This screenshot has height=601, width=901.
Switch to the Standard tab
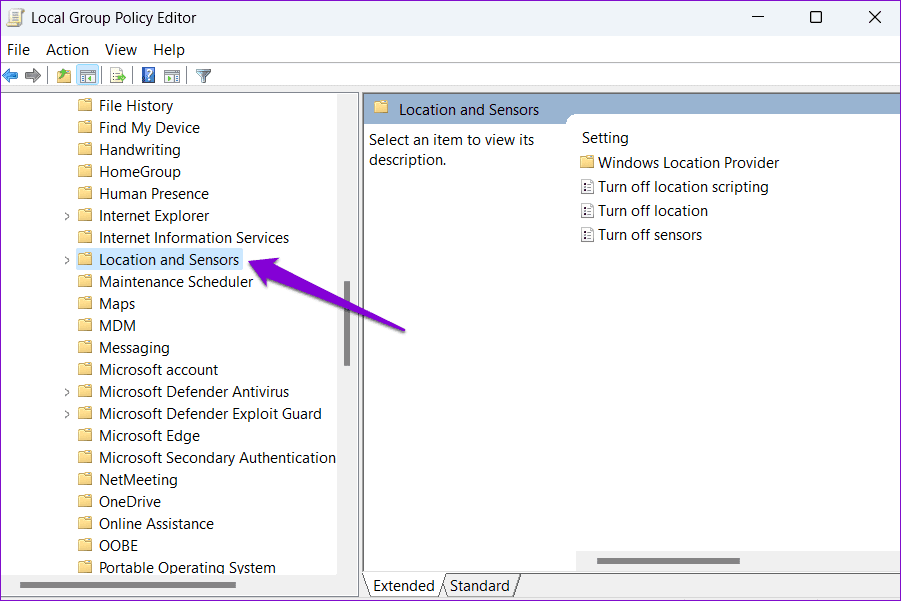point(479,585)
